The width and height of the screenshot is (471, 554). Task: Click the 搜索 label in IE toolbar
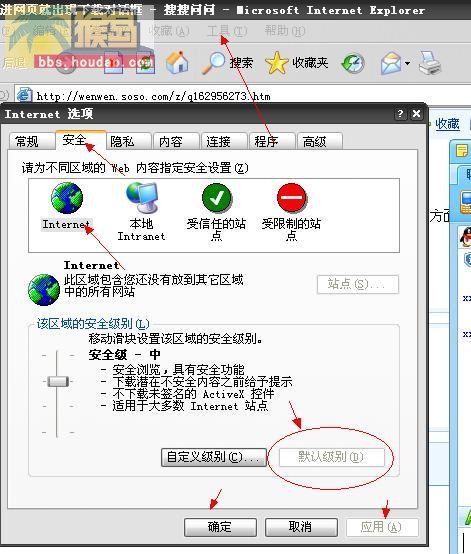tap(242, 63)
